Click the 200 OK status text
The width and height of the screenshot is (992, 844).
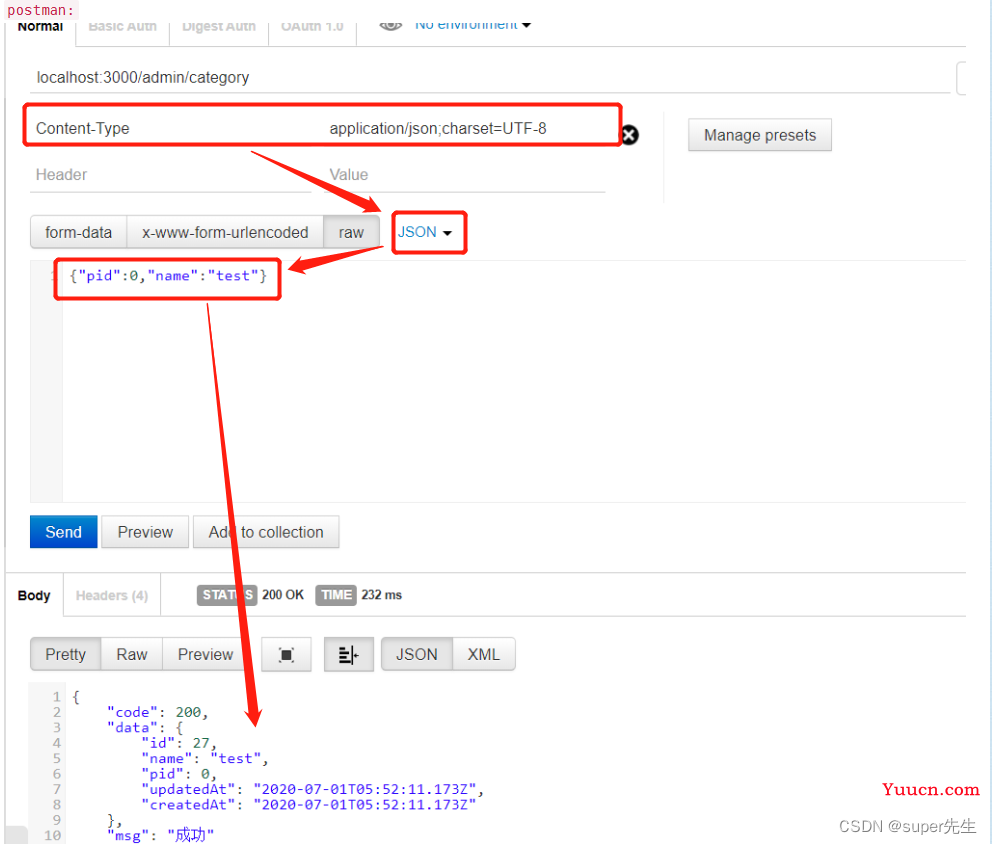283,595
